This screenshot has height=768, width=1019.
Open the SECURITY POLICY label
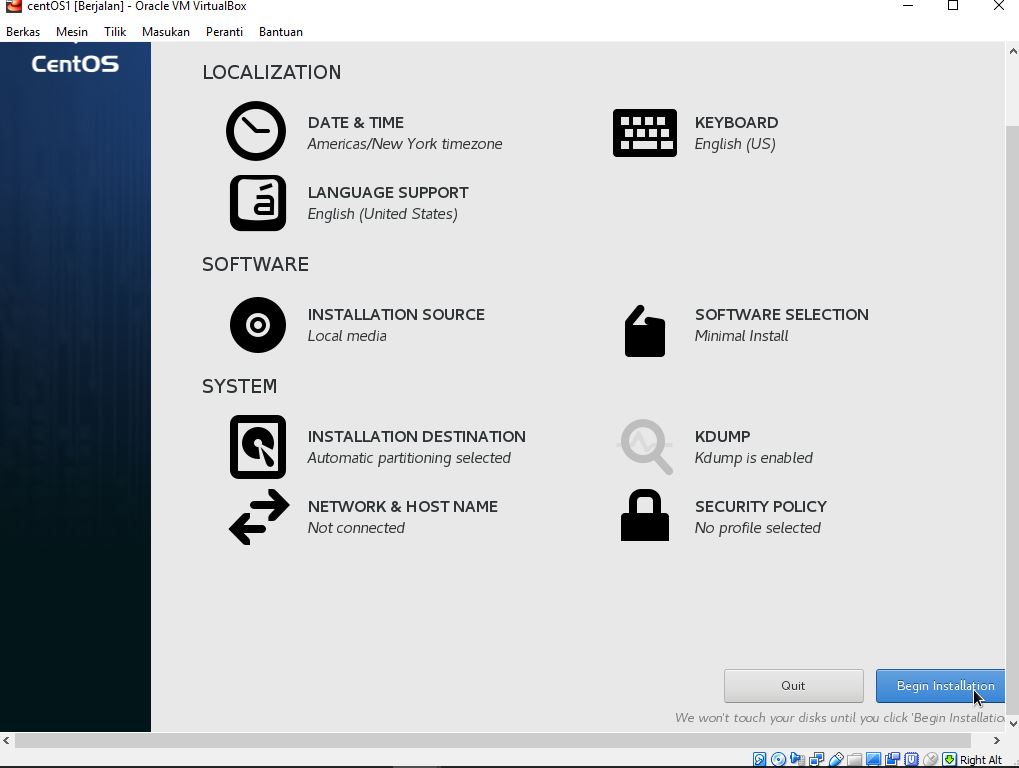pos(761,507)
